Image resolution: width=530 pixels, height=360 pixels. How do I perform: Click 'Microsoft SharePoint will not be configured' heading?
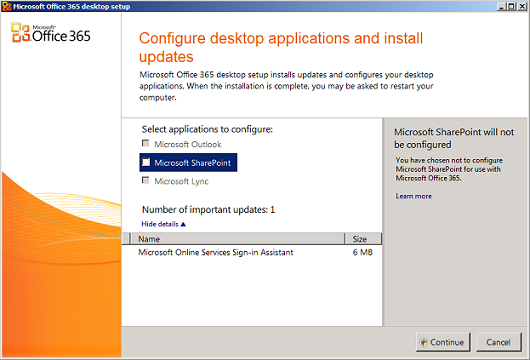pyautogui.click(x=454, y=138)
